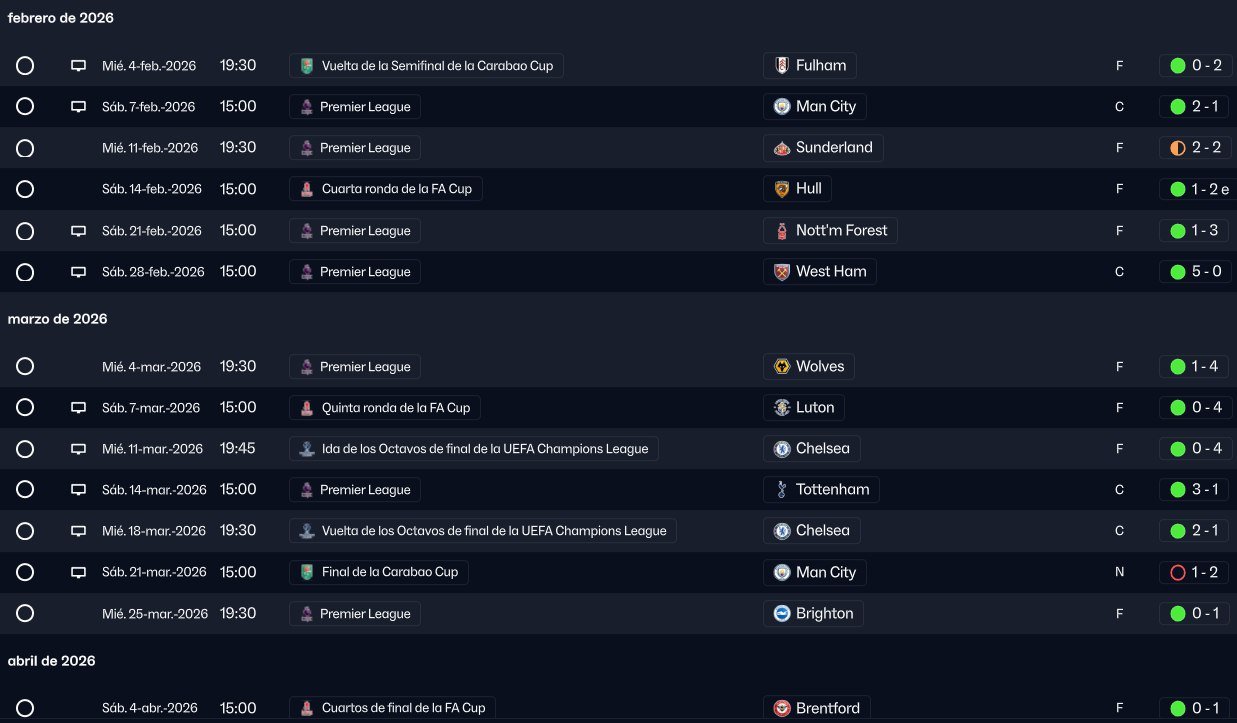This screenshot has height=723, width=1237.
Task: Click the Hull club crest icon
Action: (x=781, y=189)
